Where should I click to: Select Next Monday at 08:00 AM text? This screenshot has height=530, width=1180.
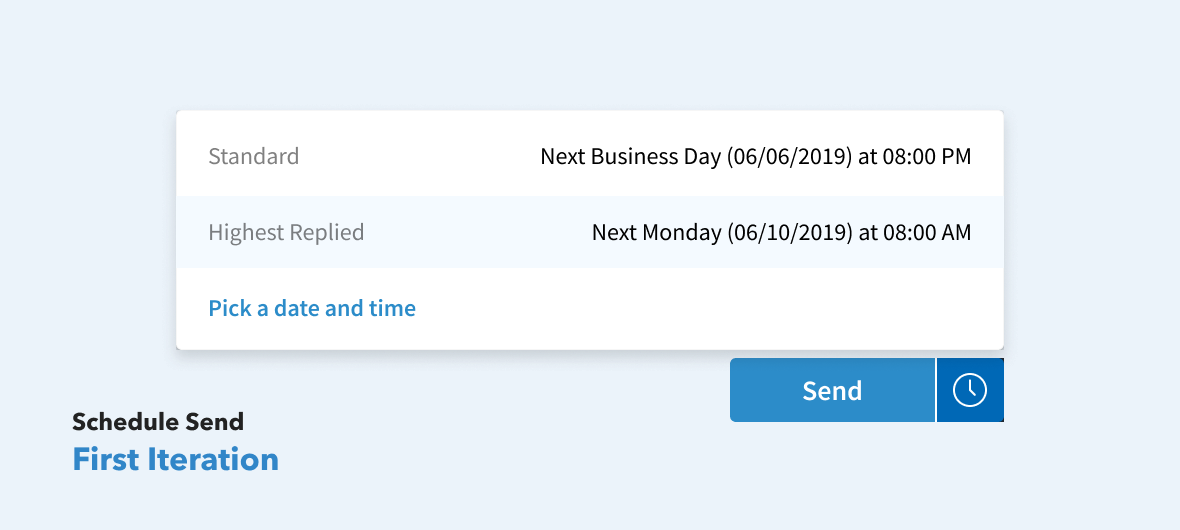[x=781, y=232]
